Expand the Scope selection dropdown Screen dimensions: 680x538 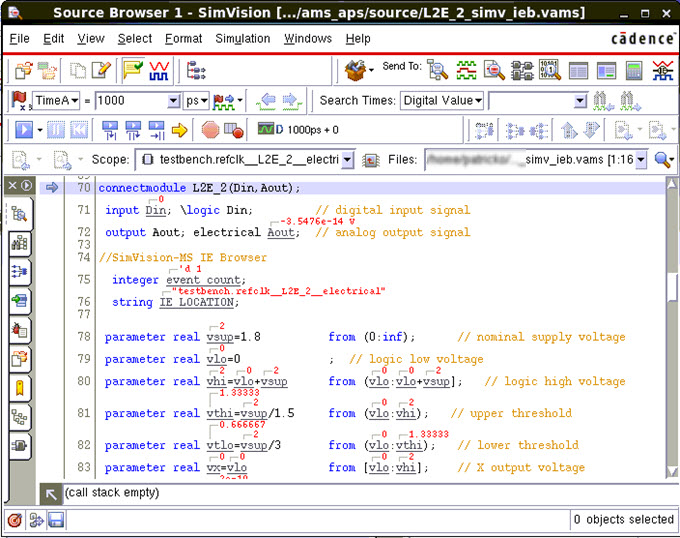(x=347, y=159)
